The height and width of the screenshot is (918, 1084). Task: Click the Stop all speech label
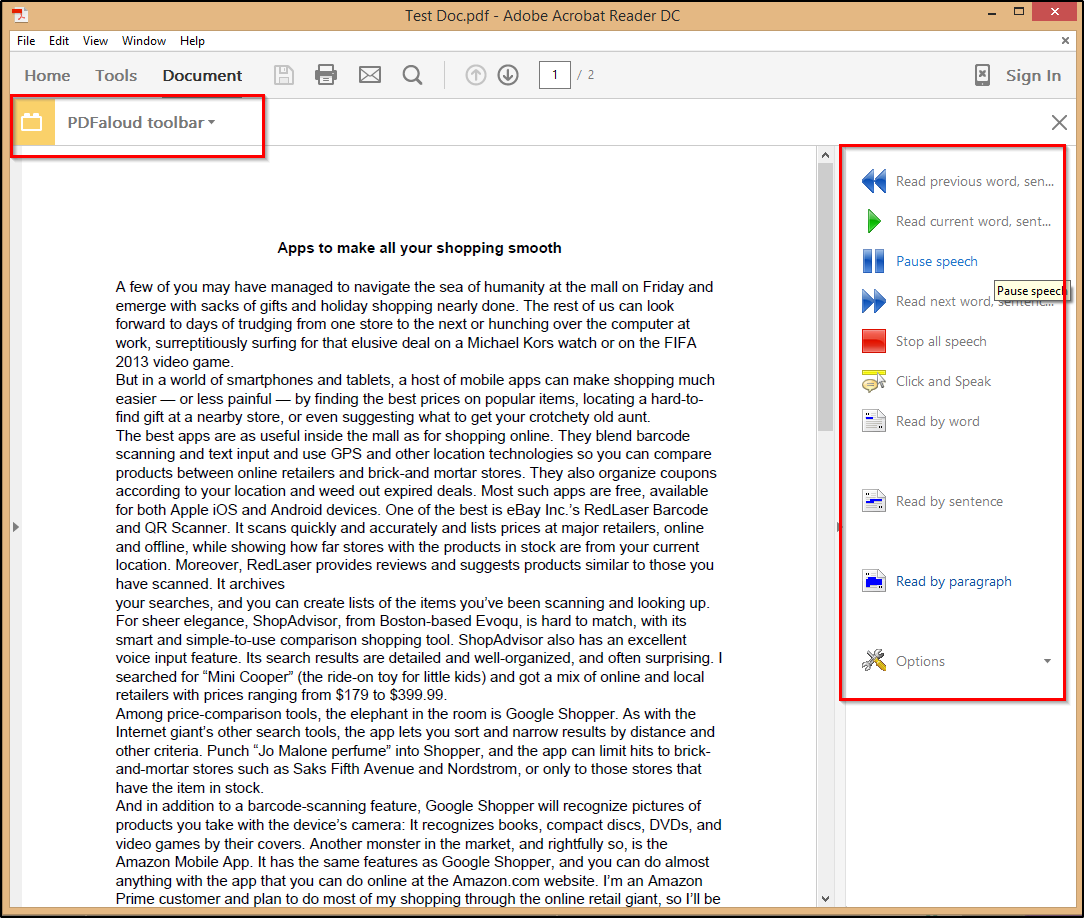941,341
